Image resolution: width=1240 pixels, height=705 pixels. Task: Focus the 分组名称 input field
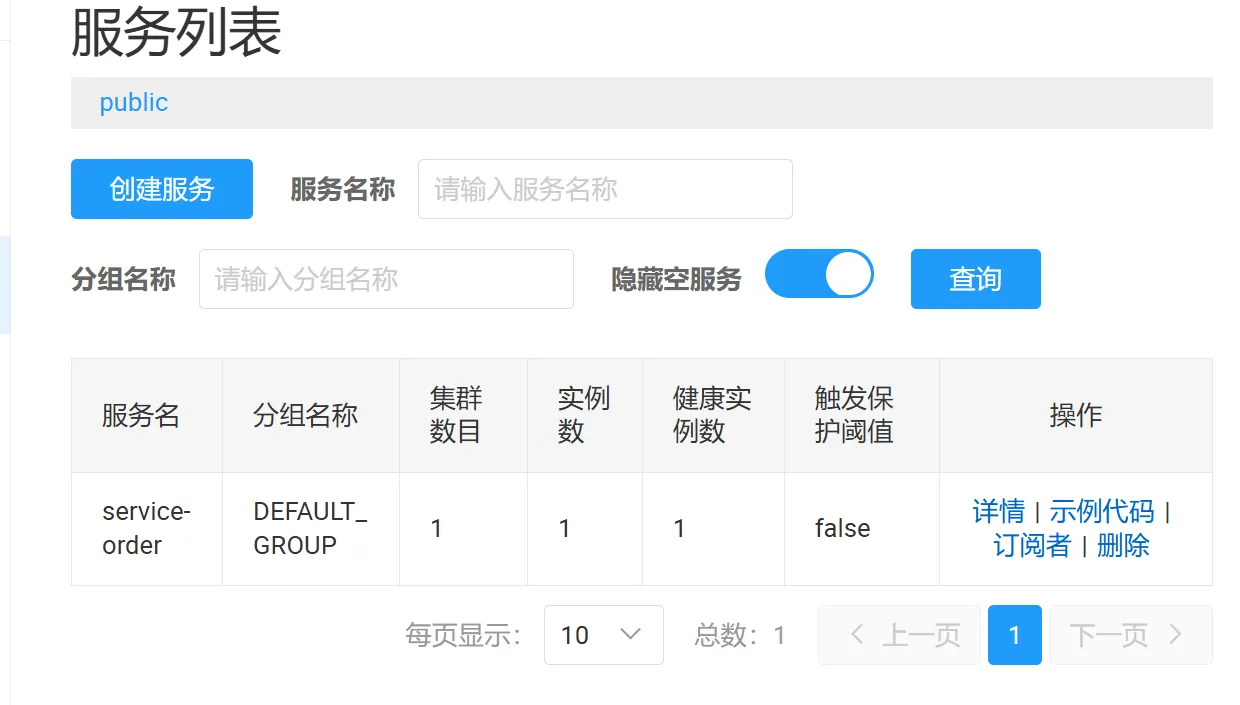pyautogui.click(x=386, y=279)
